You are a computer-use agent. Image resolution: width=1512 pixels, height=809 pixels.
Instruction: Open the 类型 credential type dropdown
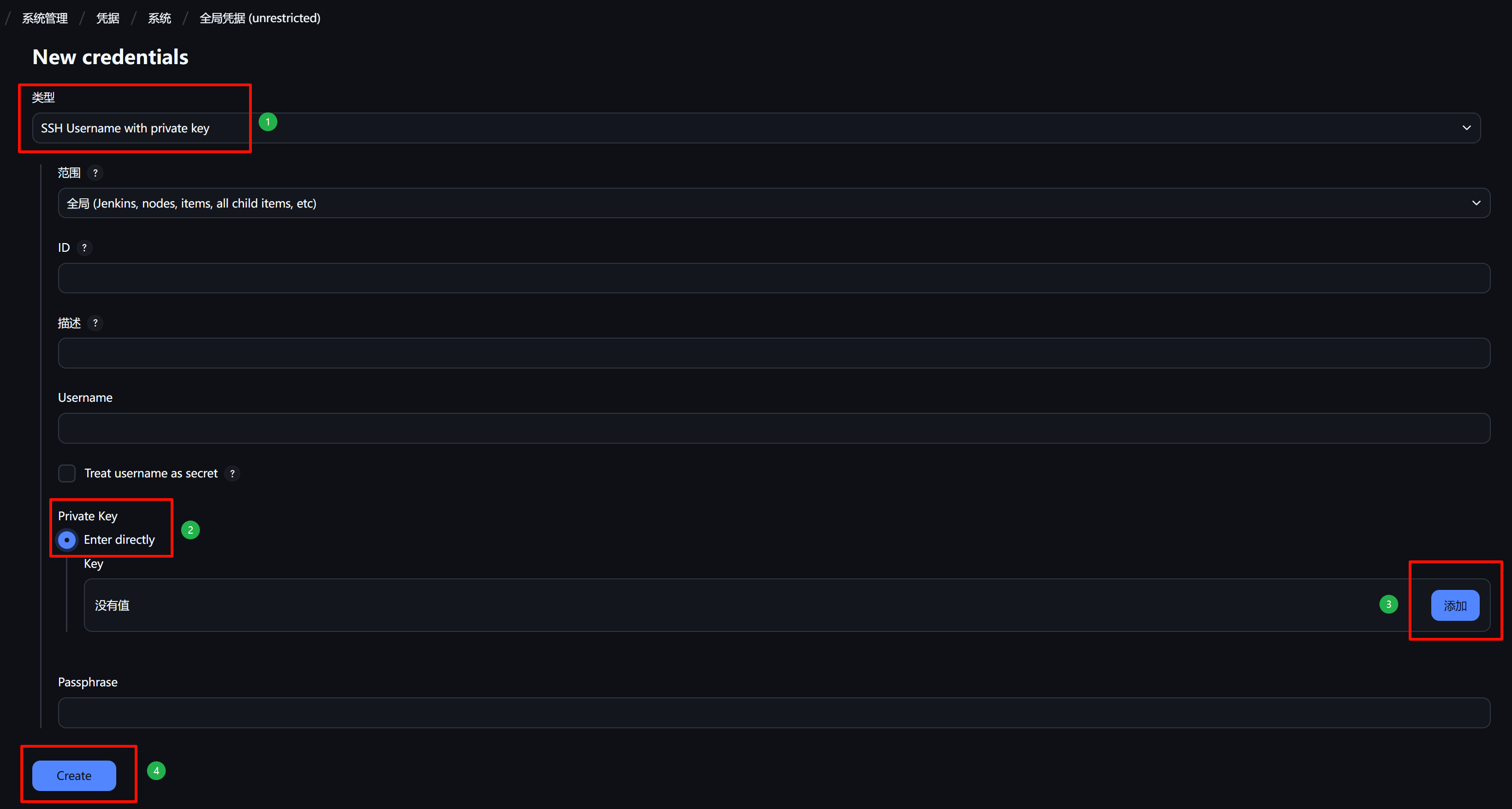pyautogui.click(x=756, y=128)
